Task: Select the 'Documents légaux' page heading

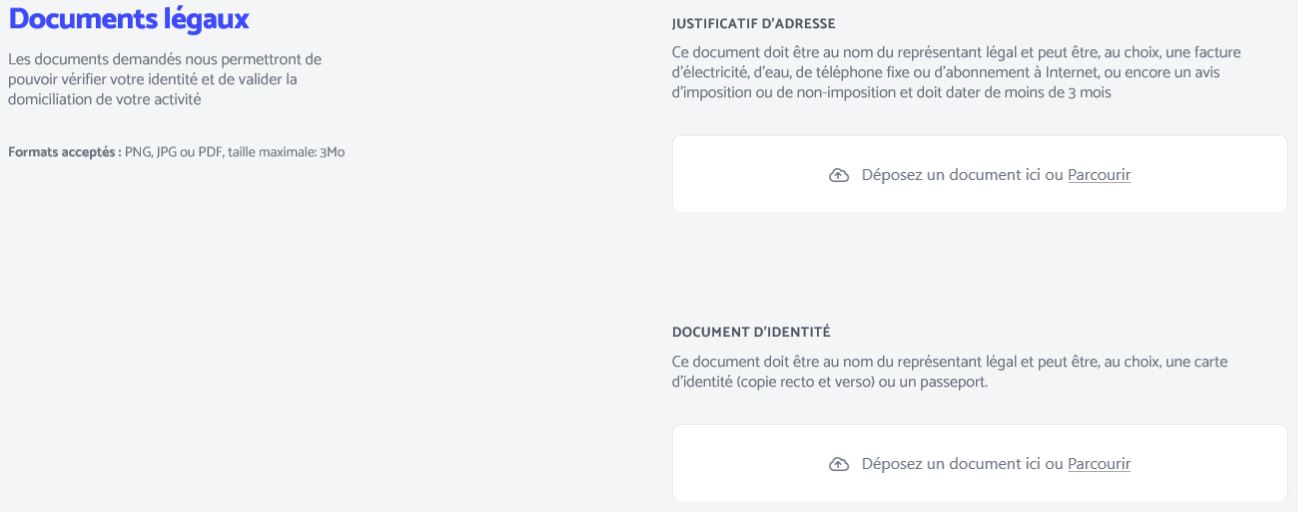Action: click(128, 18)
